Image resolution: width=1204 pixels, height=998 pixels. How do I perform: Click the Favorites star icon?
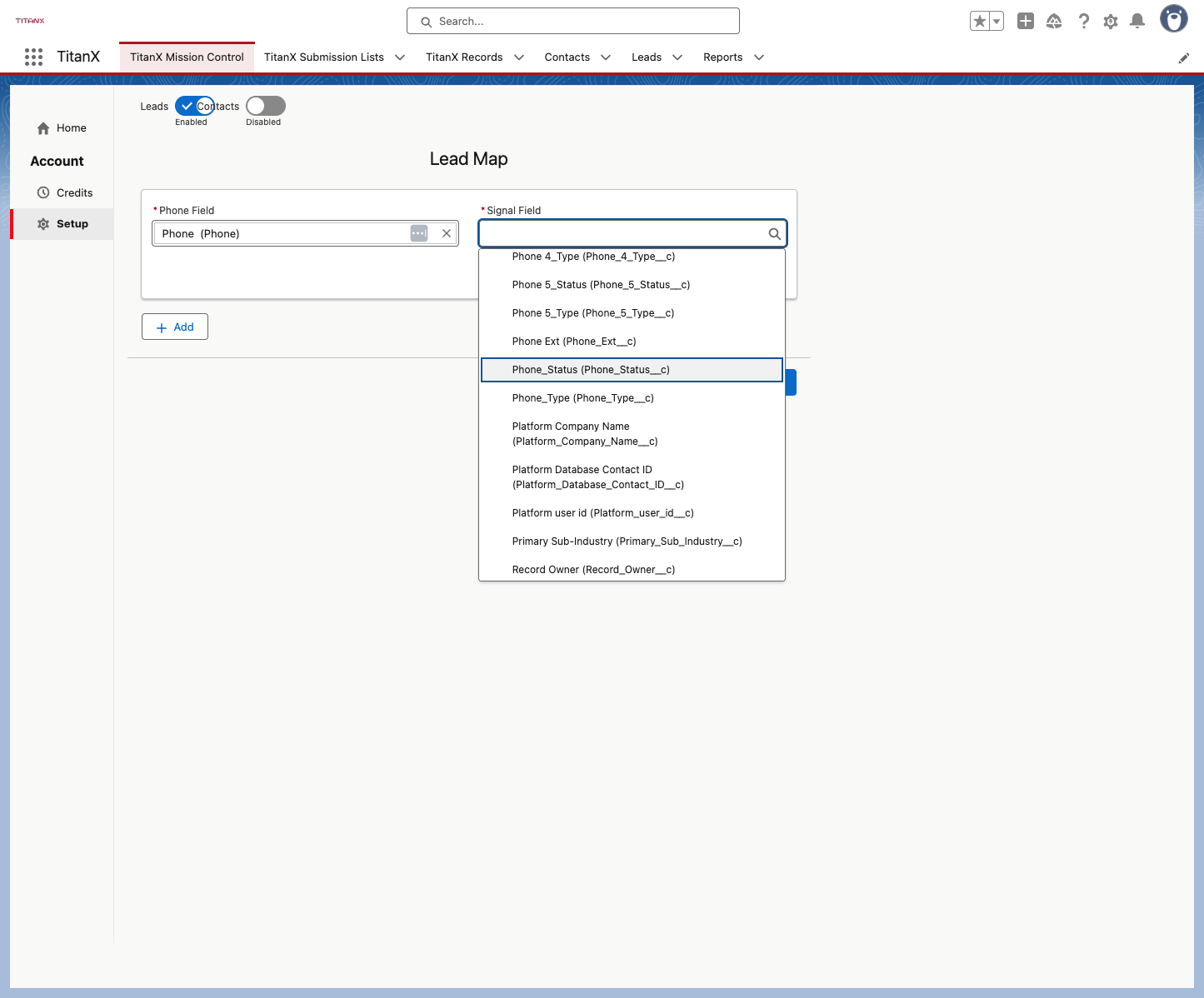tap(980, 22)
